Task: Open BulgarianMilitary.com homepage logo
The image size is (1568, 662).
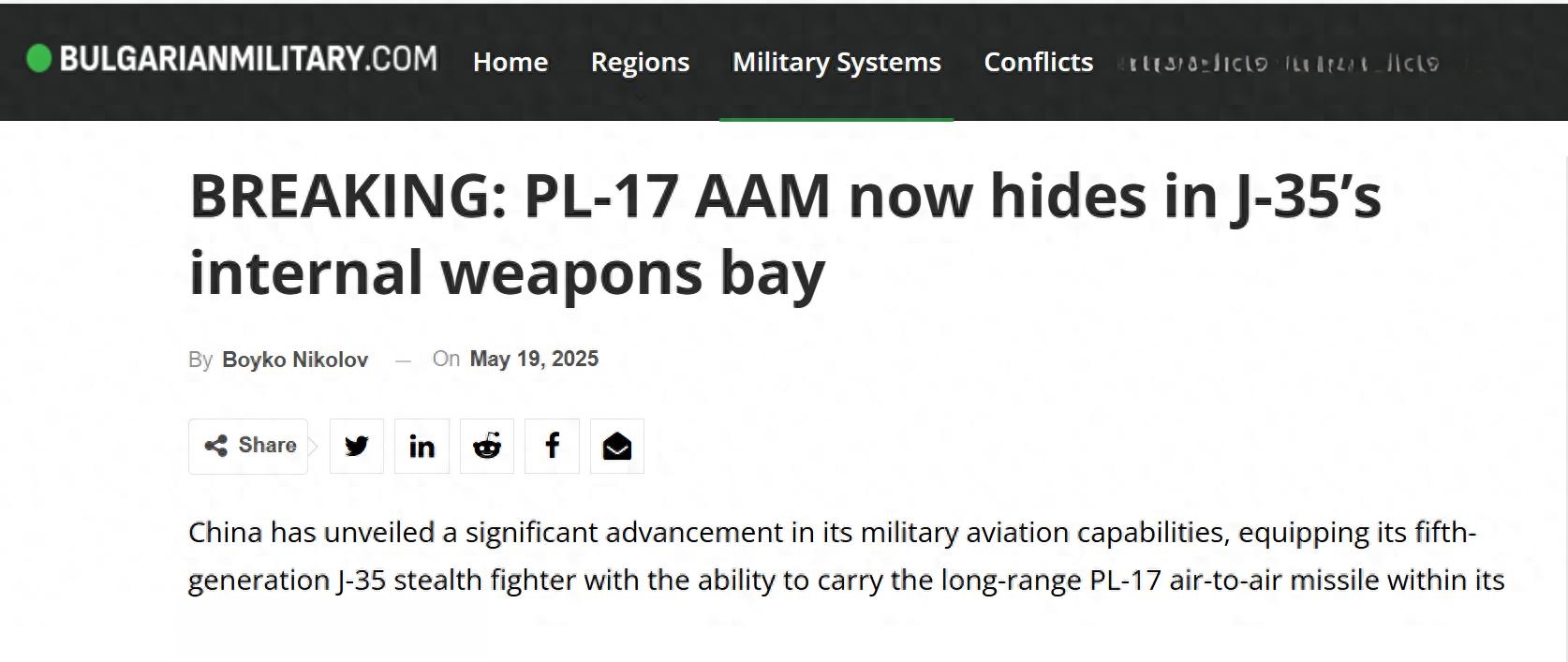Action: [x=231, y=59]
